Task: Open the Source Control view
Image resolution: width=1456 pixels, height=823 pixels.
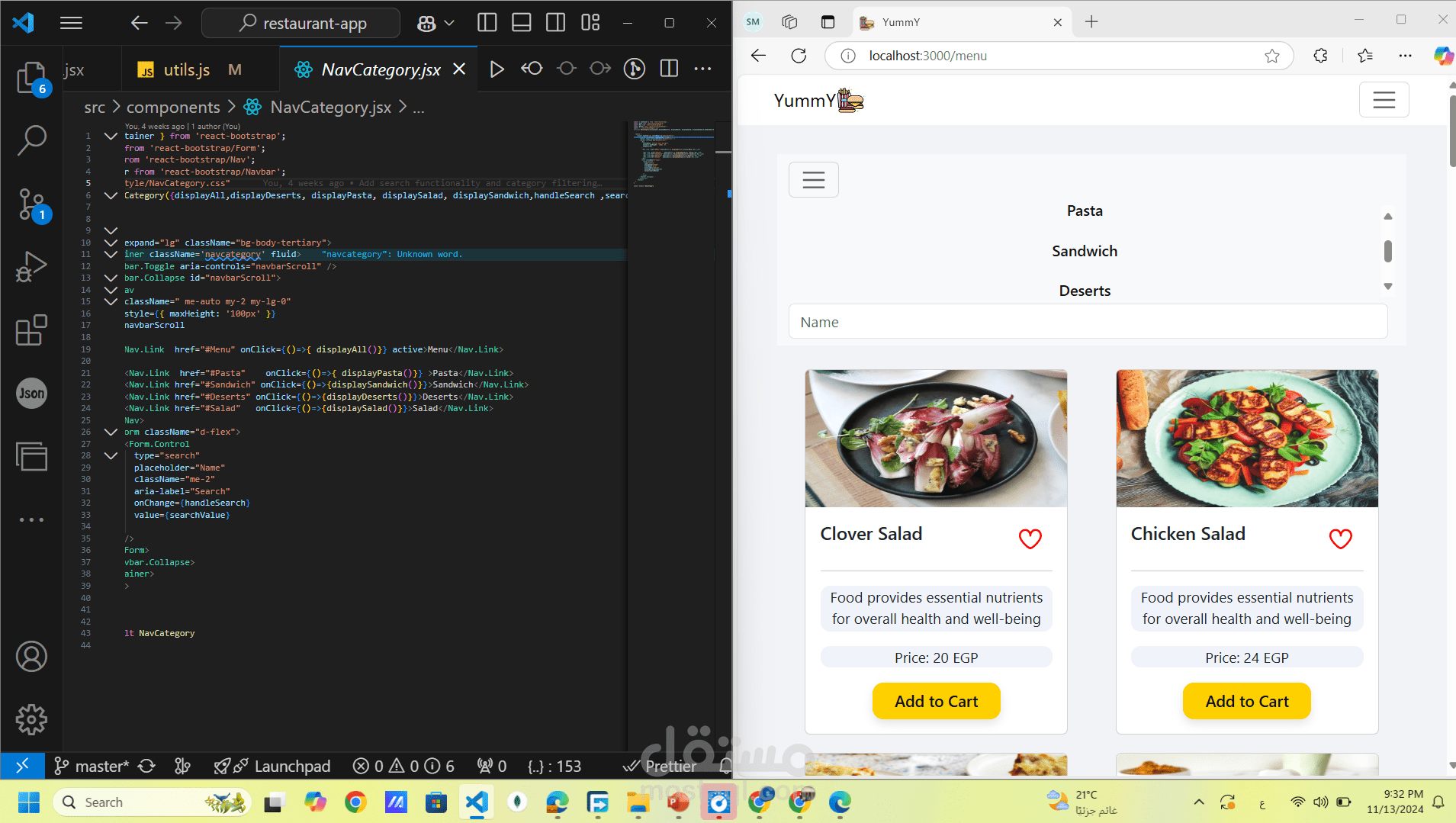Action: coord(31,204)
